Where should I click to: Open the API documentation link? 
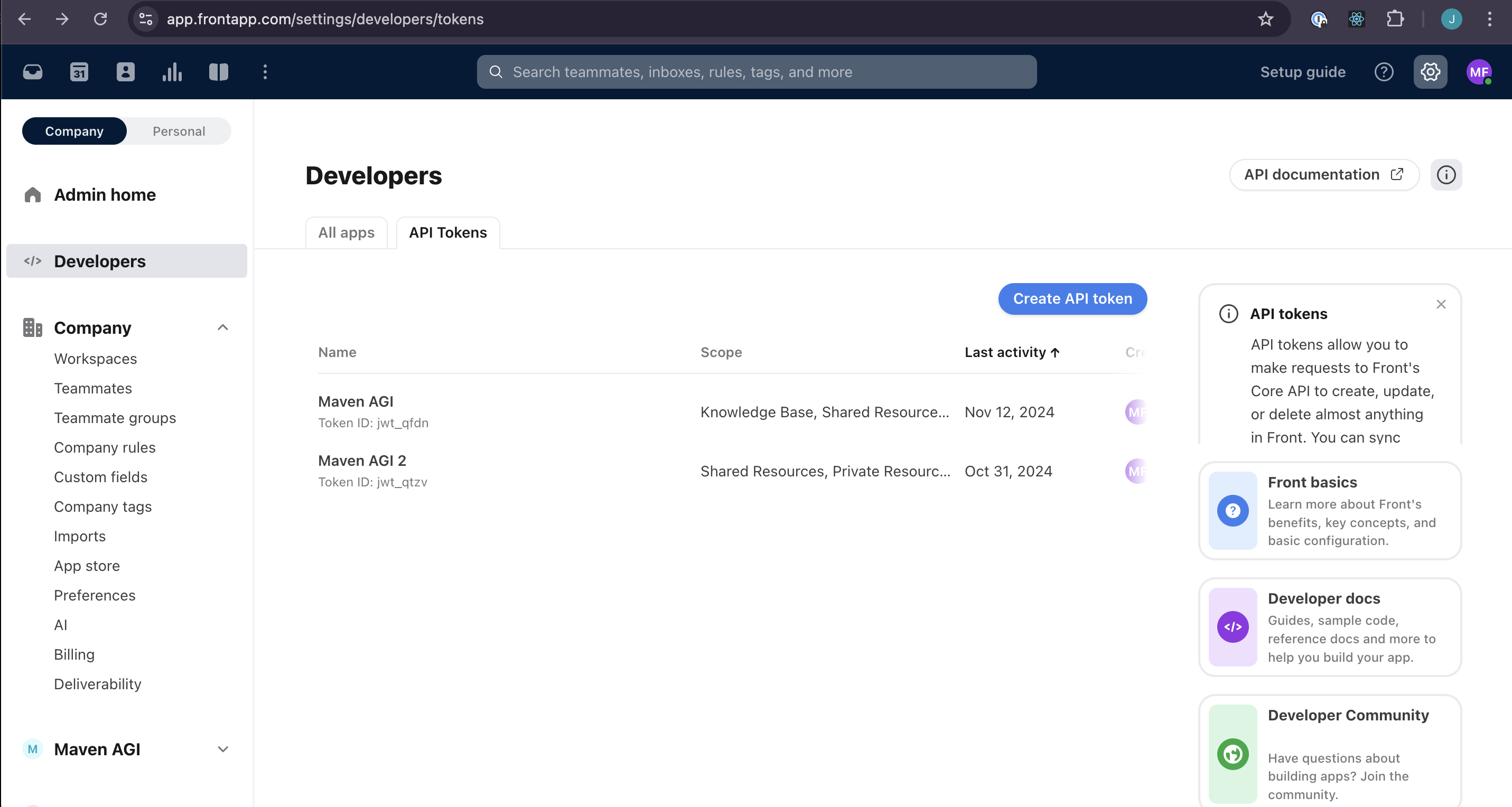click(x=1323, y=174)
